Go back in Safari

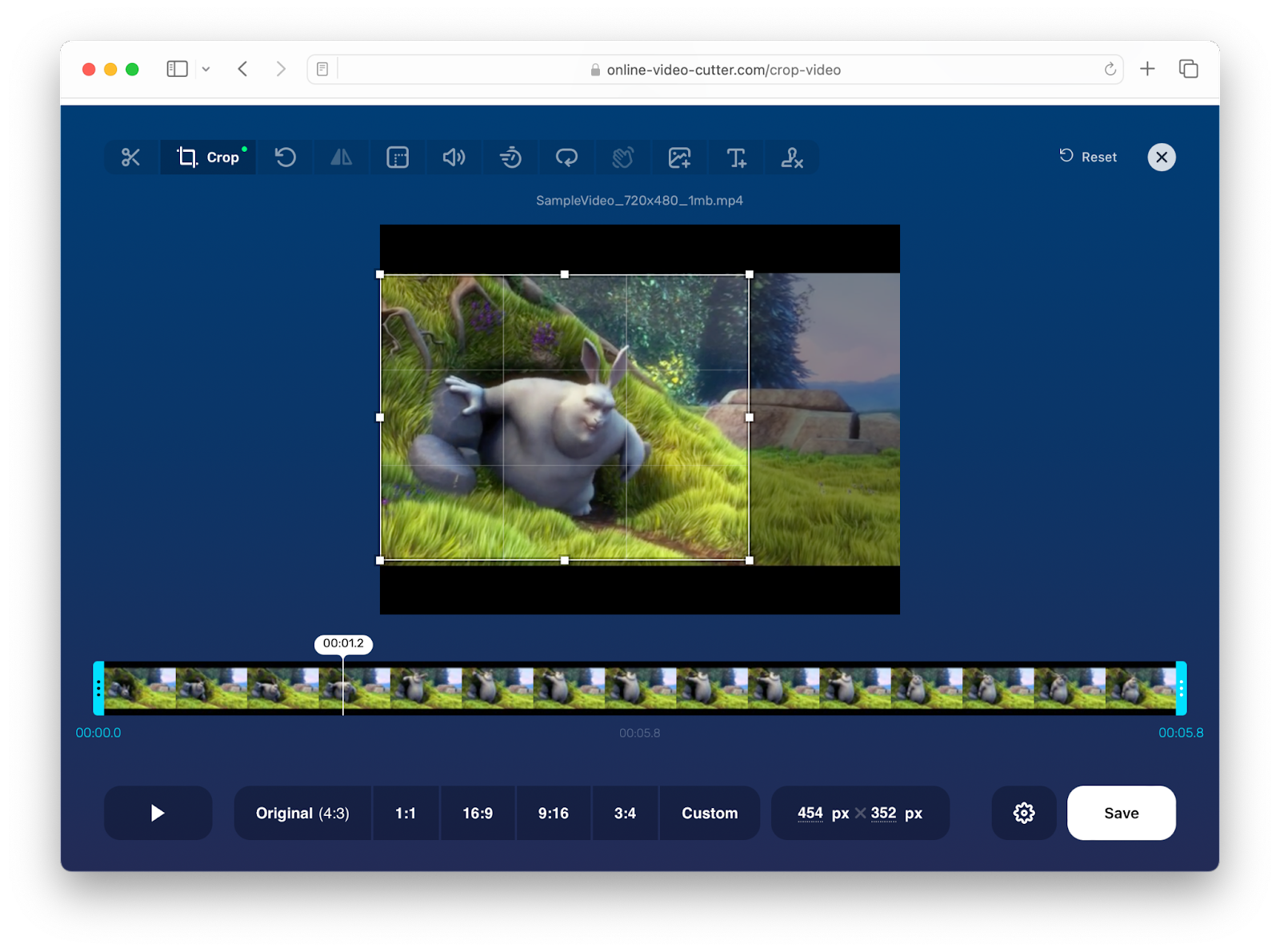[x=243, y=70]
